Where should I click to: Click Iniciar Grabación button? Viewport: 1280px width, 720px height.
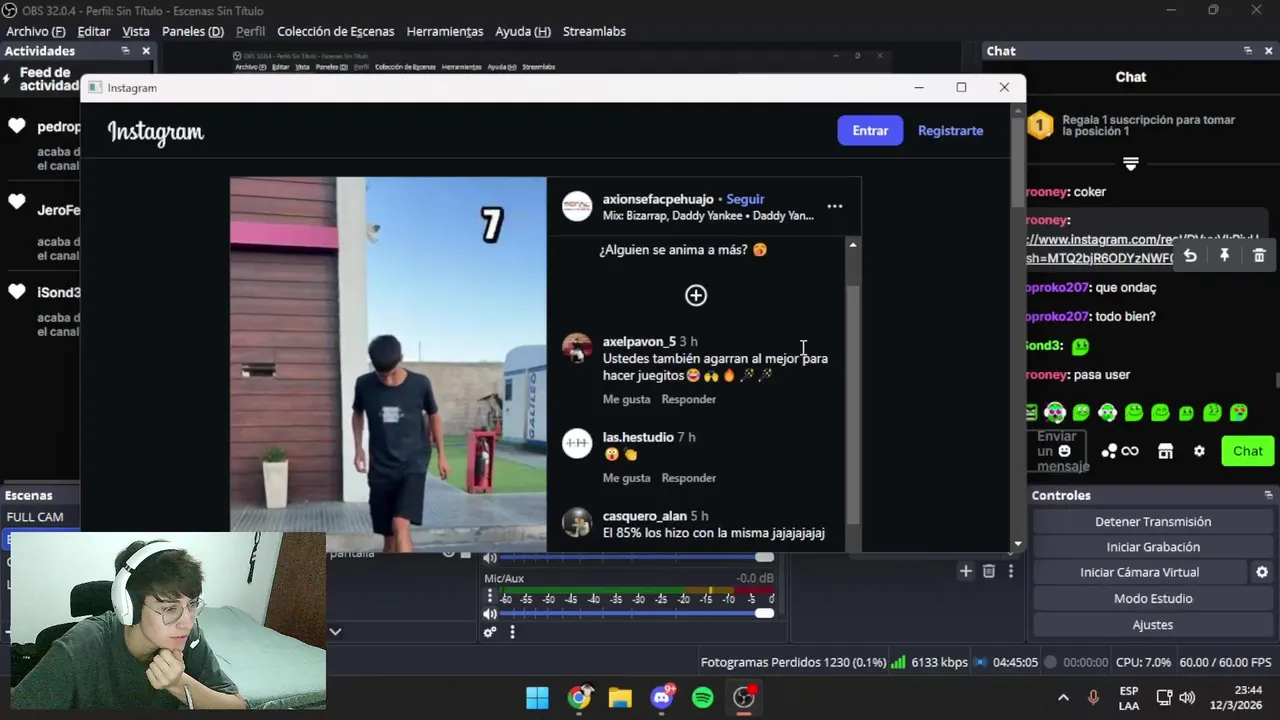pos(1153,547)
